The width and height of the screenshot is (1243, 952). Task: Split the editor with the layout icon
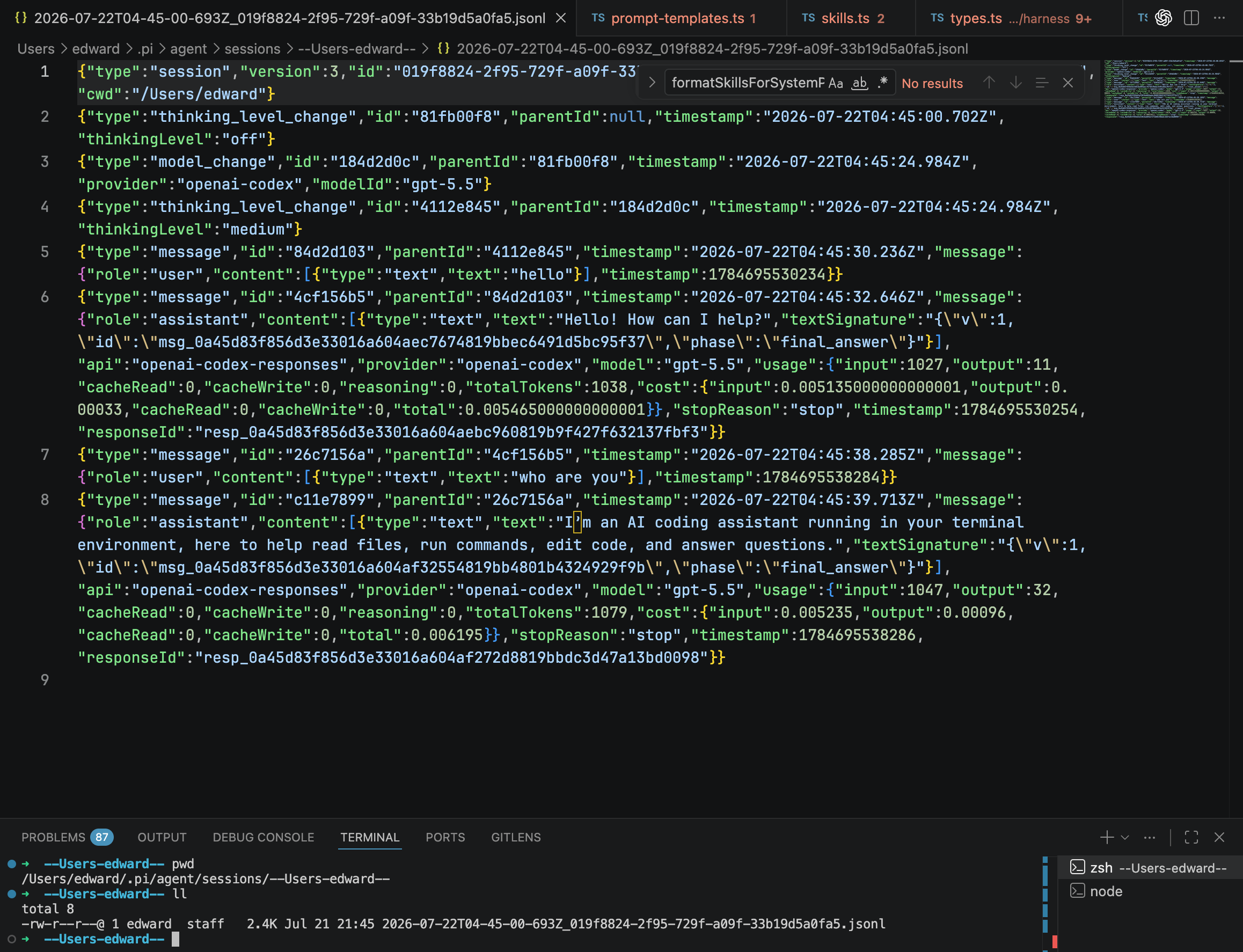click(x=1191, y=18)
